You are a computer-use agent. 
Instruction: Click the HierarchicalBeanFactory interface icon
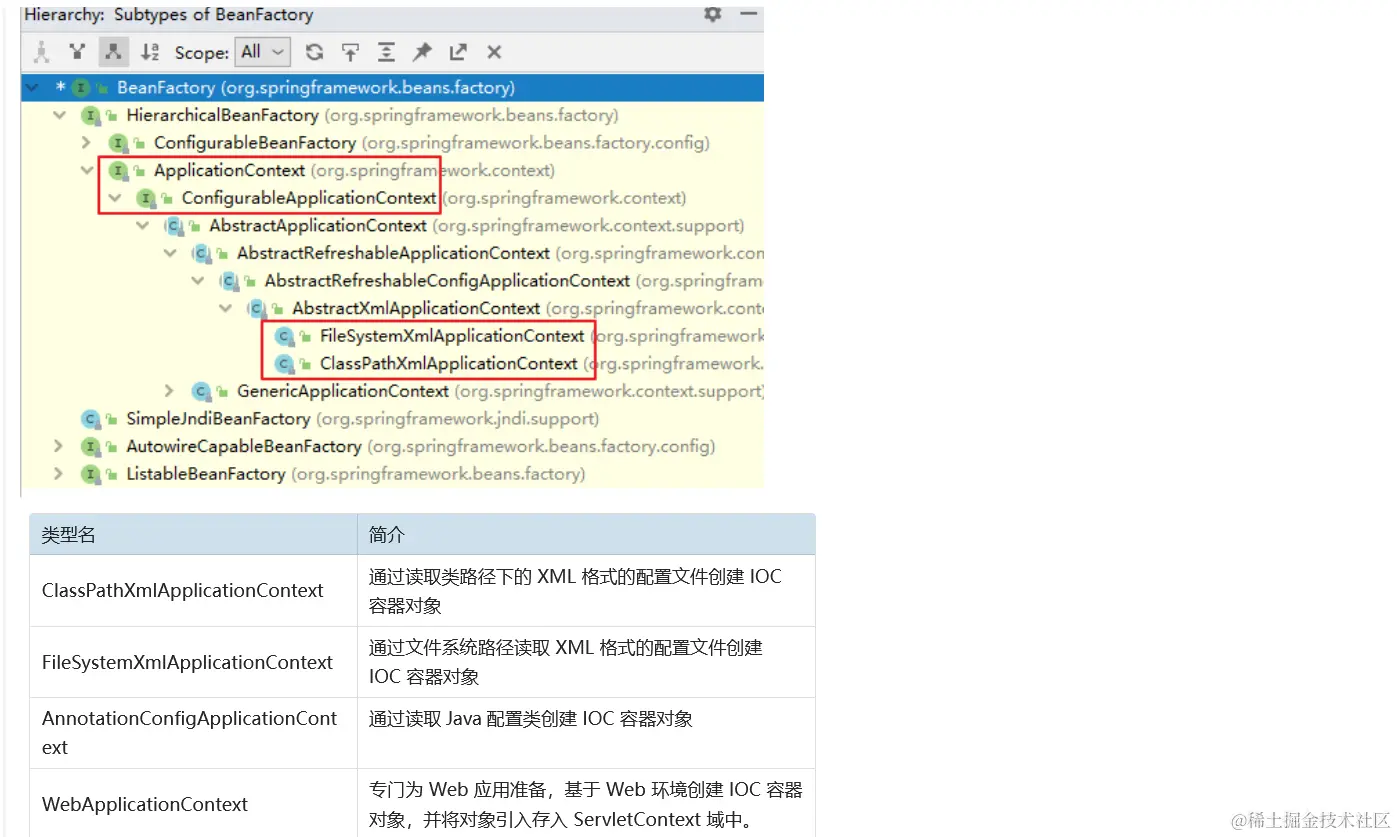[x=91, y=116]
